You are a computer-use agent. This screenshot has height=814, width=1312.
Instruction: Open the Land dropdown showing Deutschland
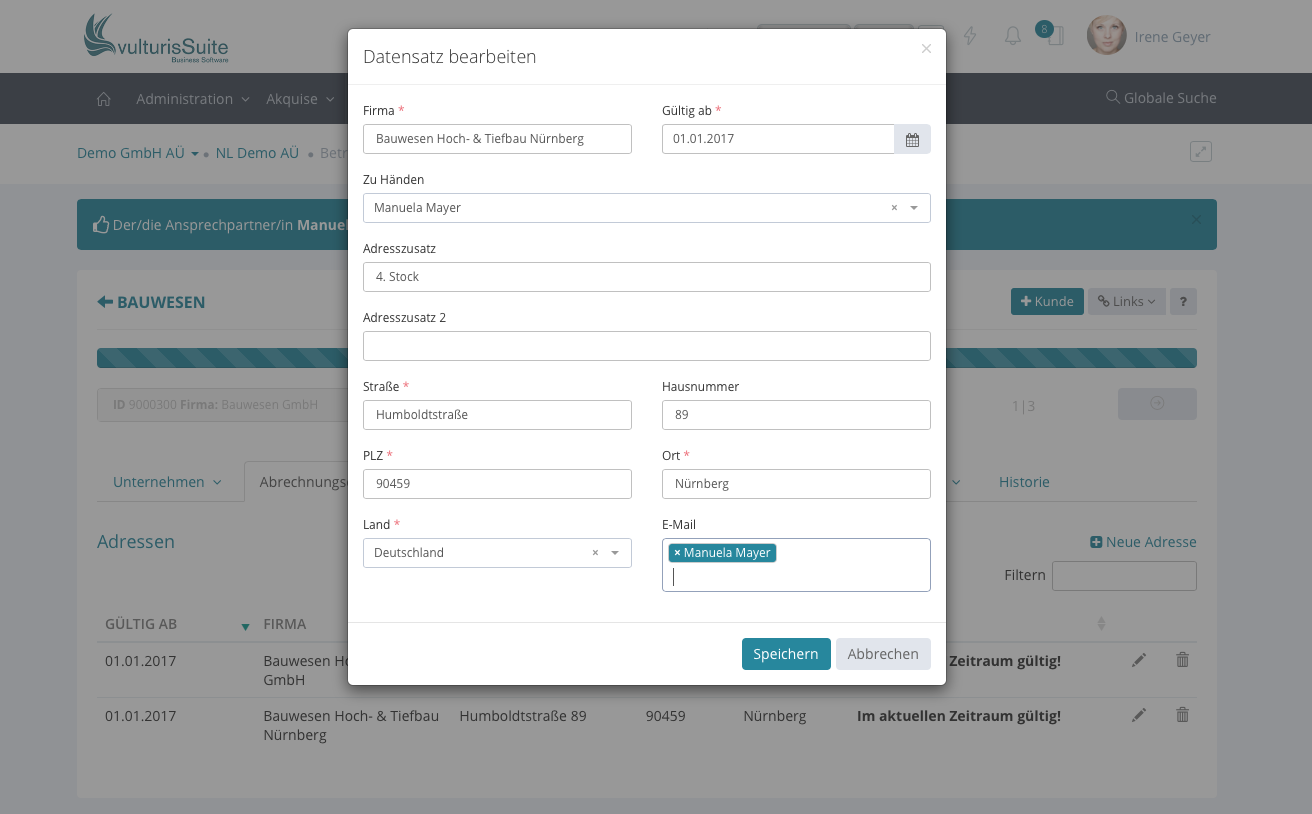pos(615,553)
